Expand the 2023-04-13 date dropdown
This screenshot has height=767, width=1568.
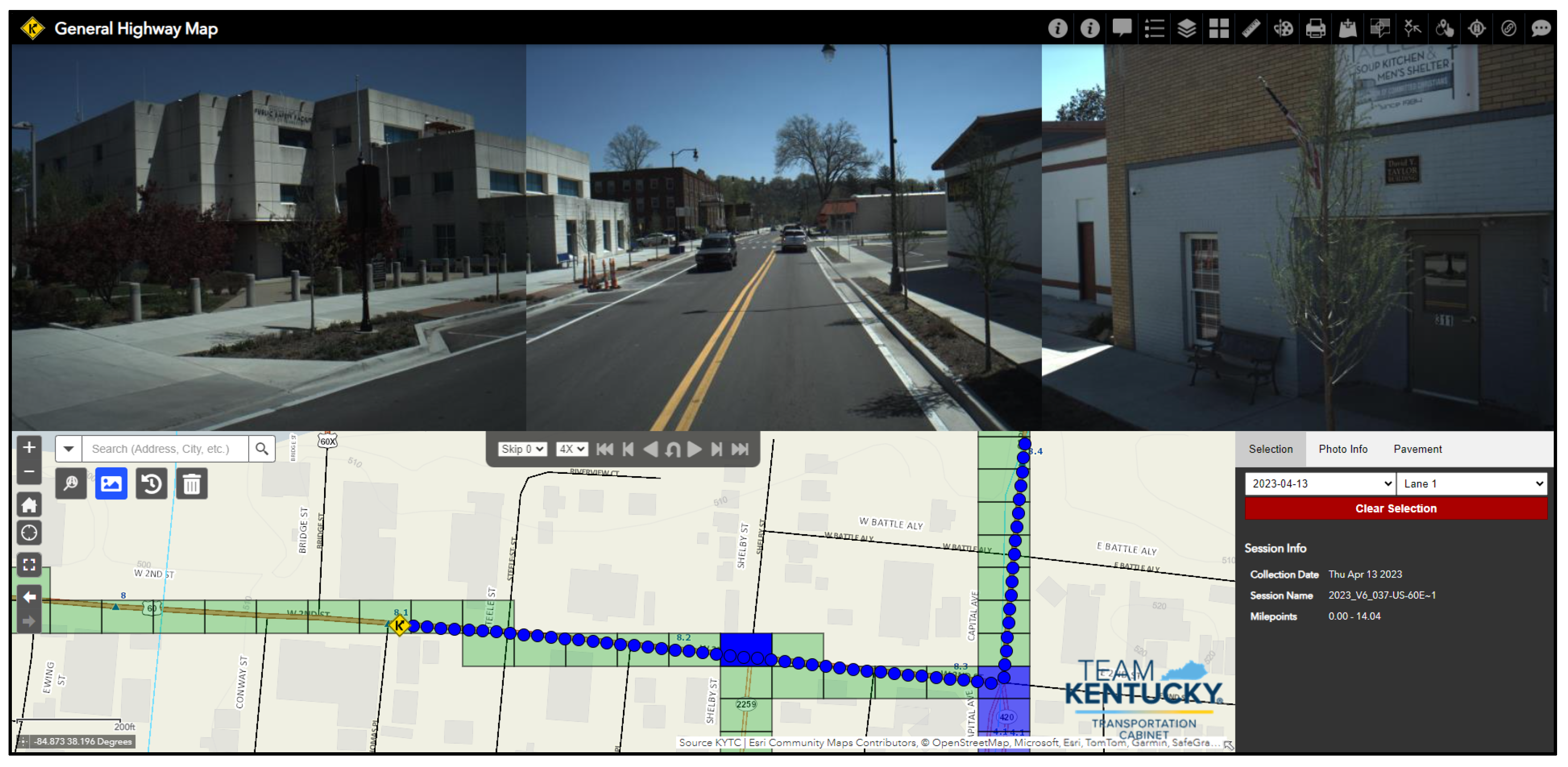coord(1319,484)
